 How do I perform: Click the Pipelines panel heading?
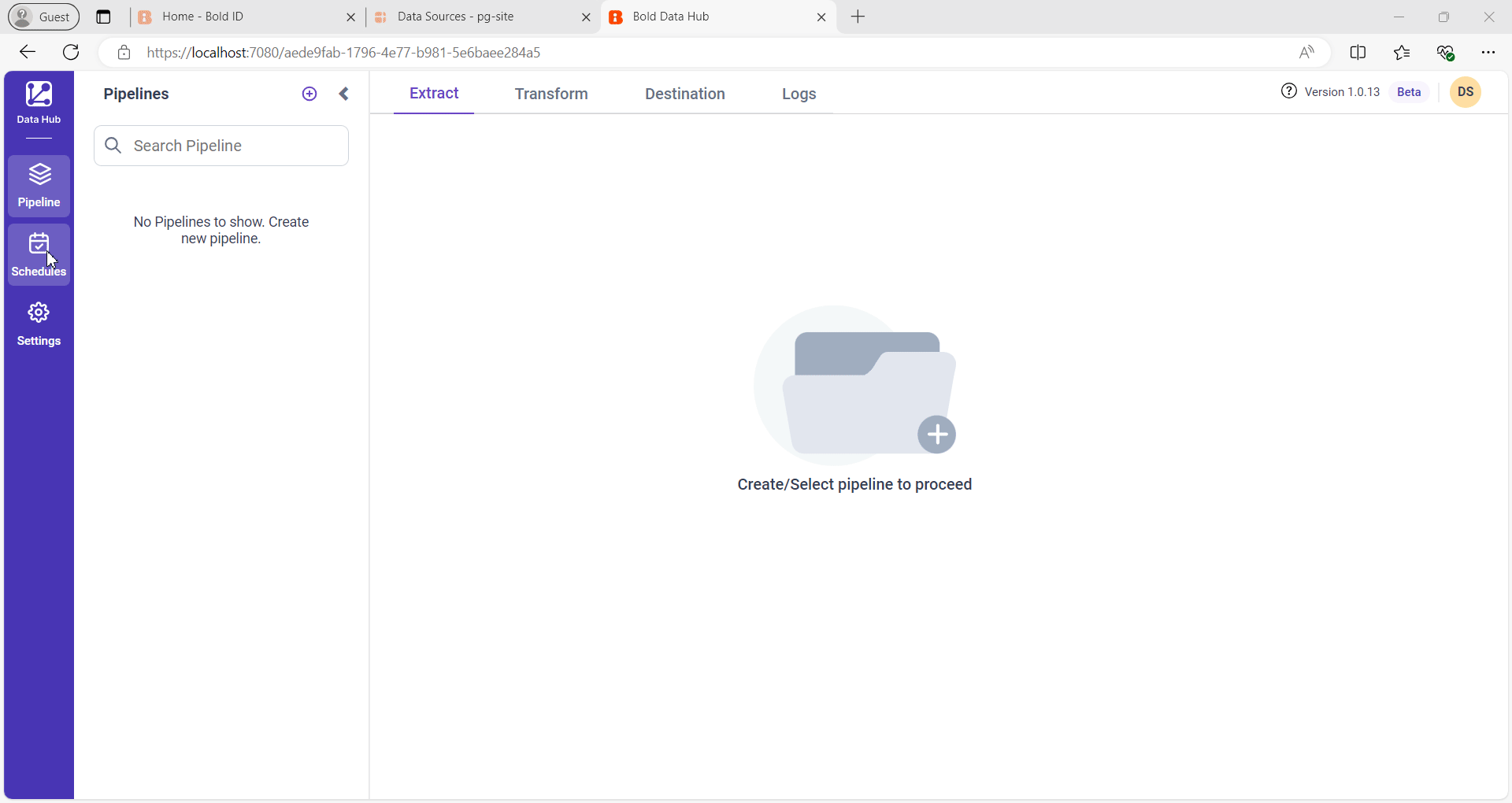point(136,94)
